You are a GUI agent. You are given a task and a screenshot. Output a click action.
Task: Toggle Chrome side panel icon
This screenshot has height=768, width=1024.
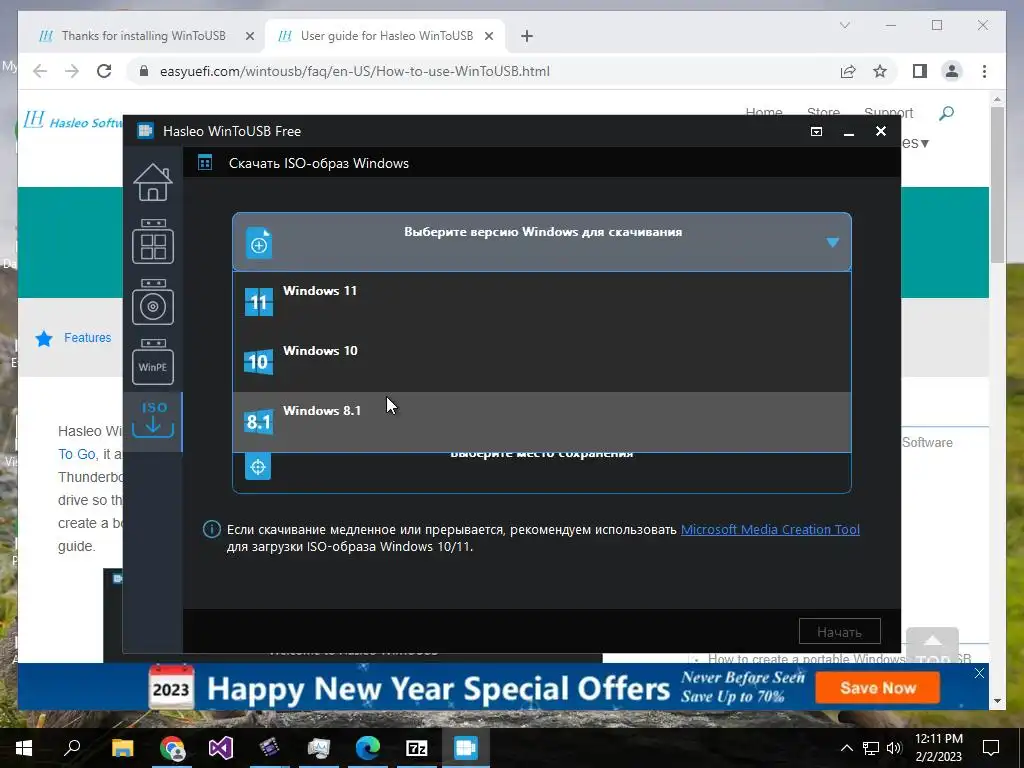pyautogui.click(x=920, y=71)
